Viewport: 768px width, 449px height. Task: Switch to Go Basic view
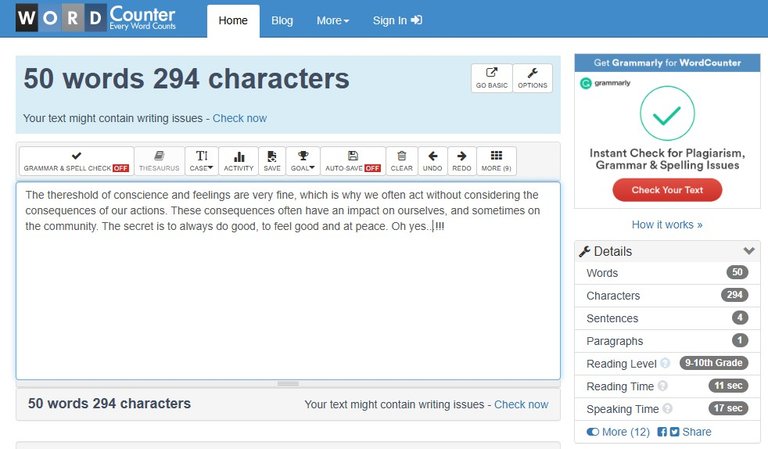[492, 78]
